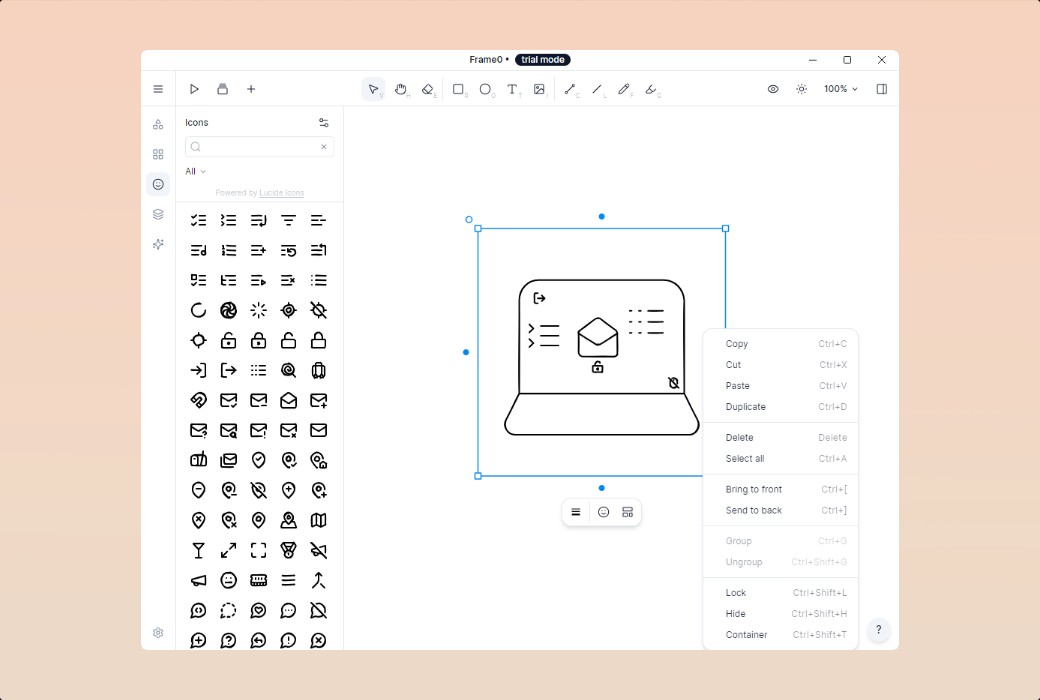Click Bring to front in context menu

(x=754, y=489)
